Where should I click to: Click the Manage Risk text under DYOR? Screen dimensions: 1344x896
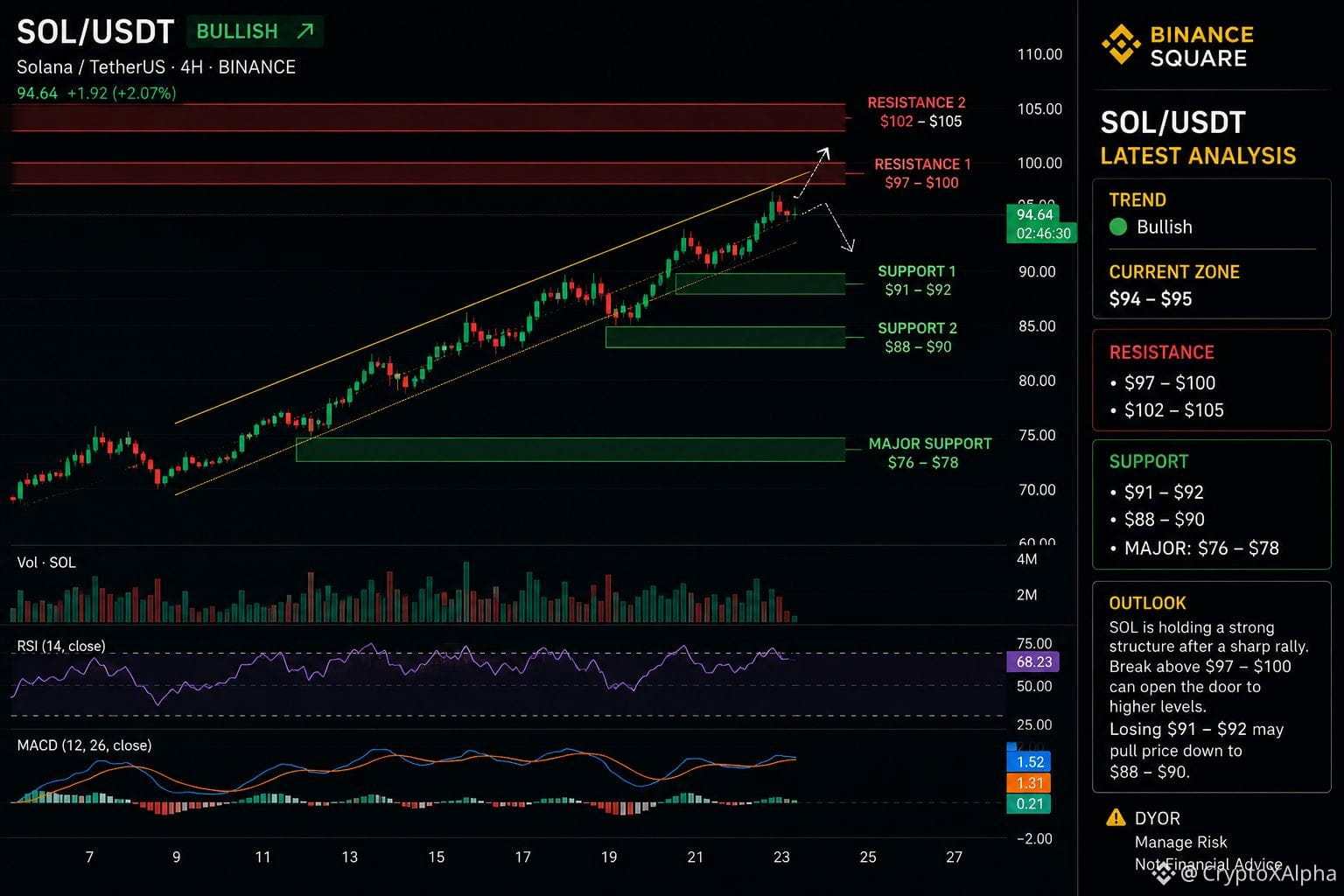(x=1181, y=842)
